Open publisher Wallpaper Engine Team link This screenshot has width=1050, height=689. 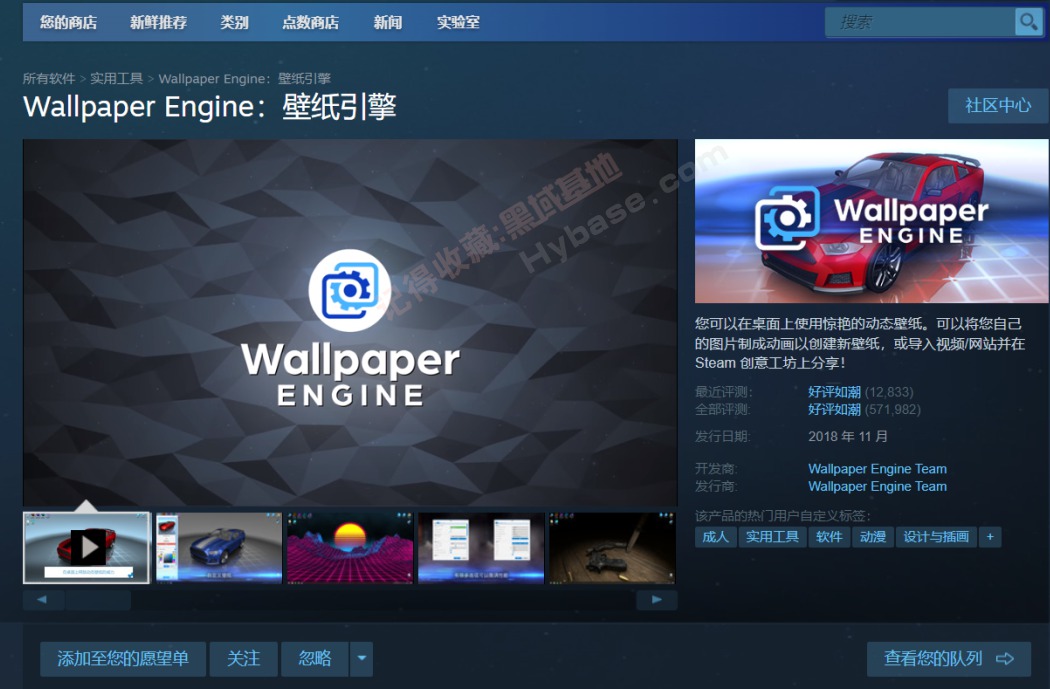(877, 486)
